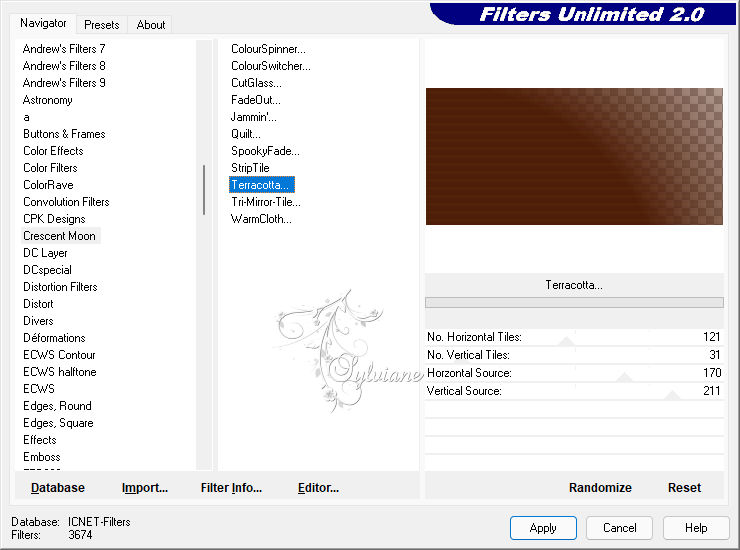This screenshot has width=740, height=550.
Task: Select the Astronomy filter category
Action: 48,100
